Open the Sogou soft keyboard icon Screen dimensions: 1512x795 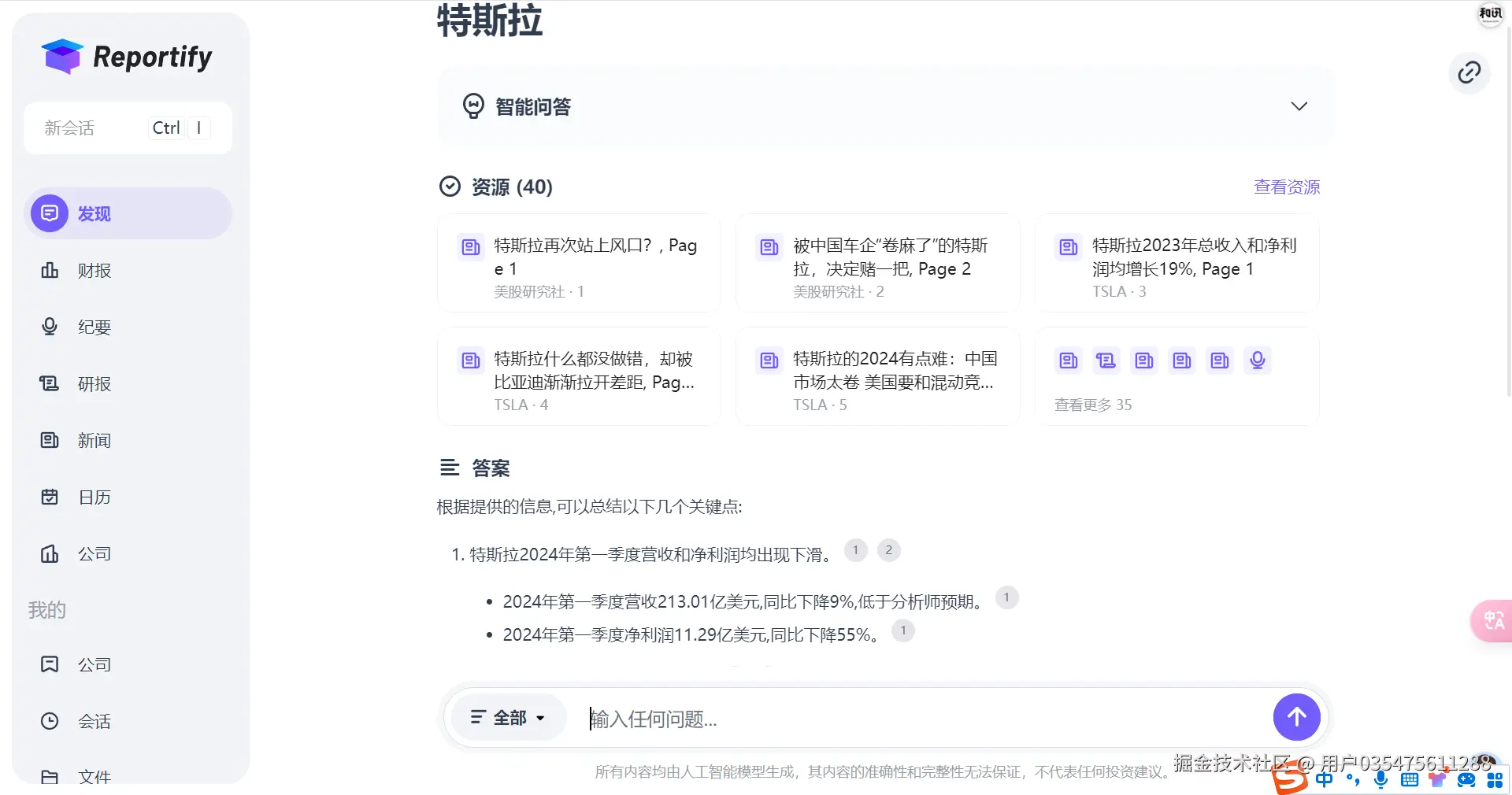[1410, 779]
